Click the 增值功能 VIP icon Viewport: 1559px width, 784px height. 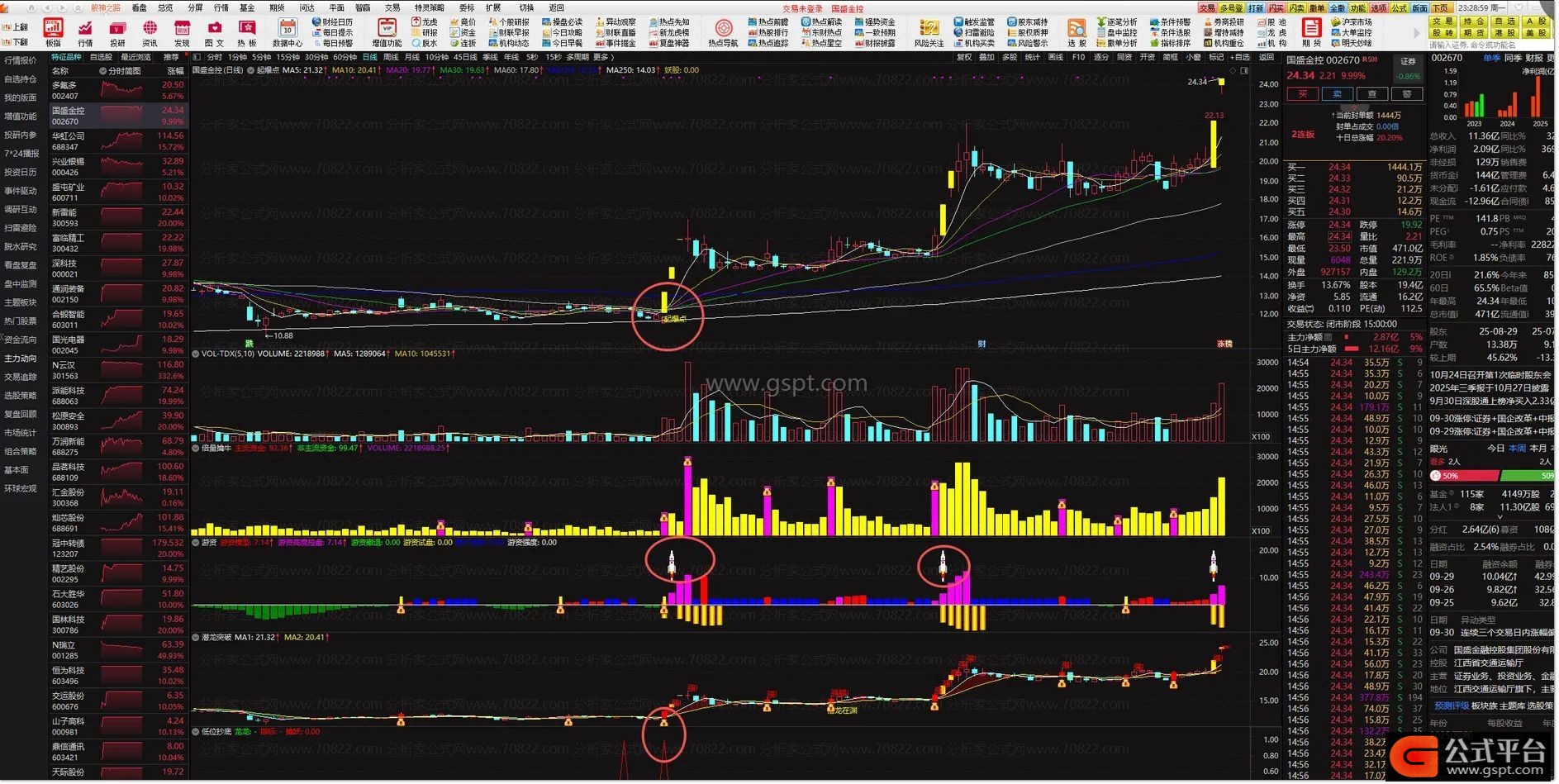pos(387,31)
